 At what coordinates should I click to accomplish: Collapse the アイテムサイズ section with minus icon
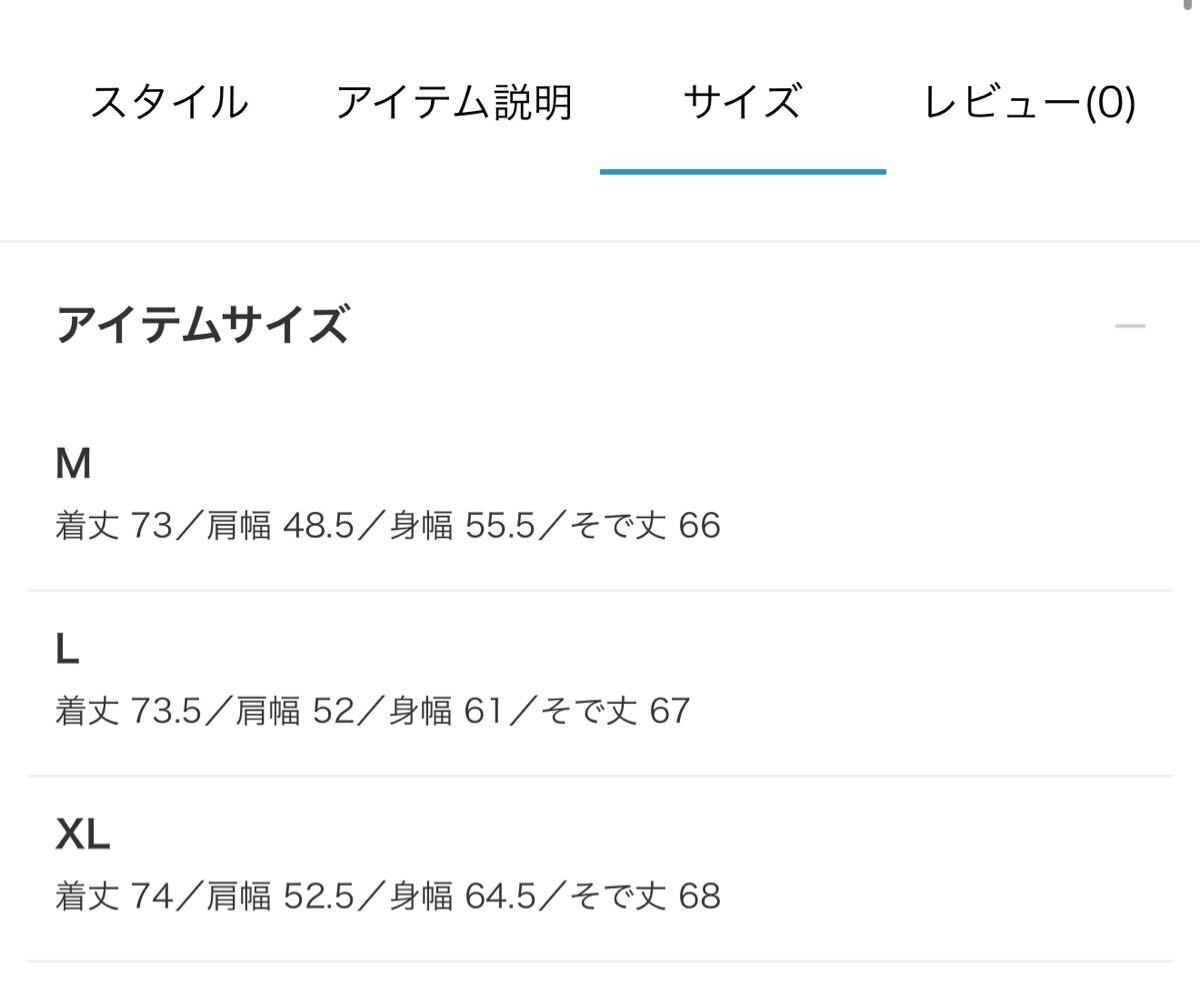(x=1129, y=326)
